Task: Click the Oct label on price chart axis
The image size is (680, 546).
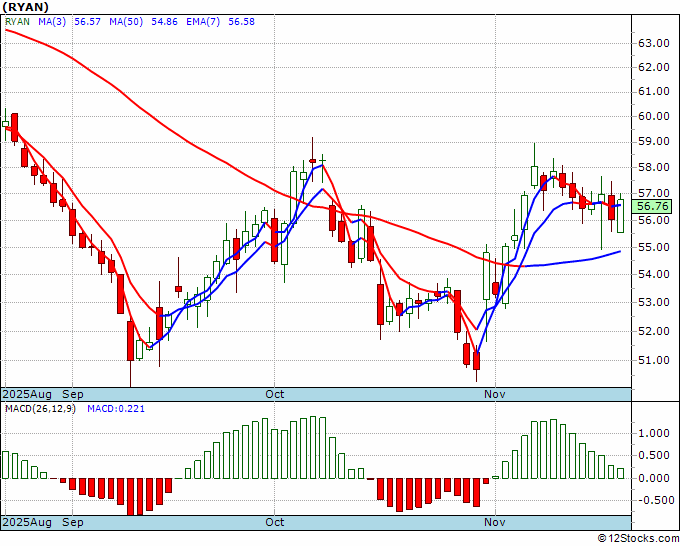Action: coord(275,394)
